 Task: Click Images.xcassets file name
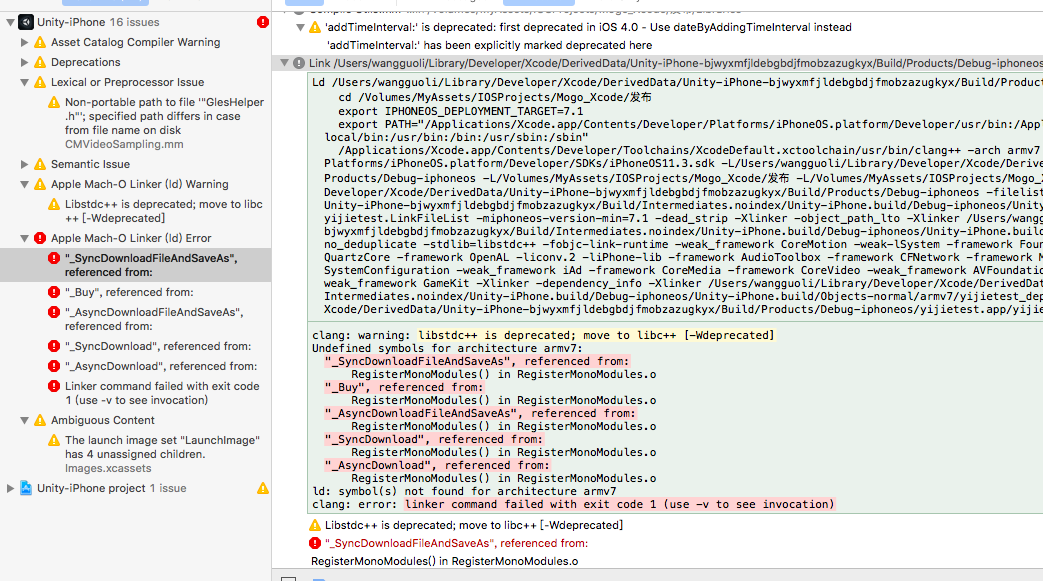108,469
